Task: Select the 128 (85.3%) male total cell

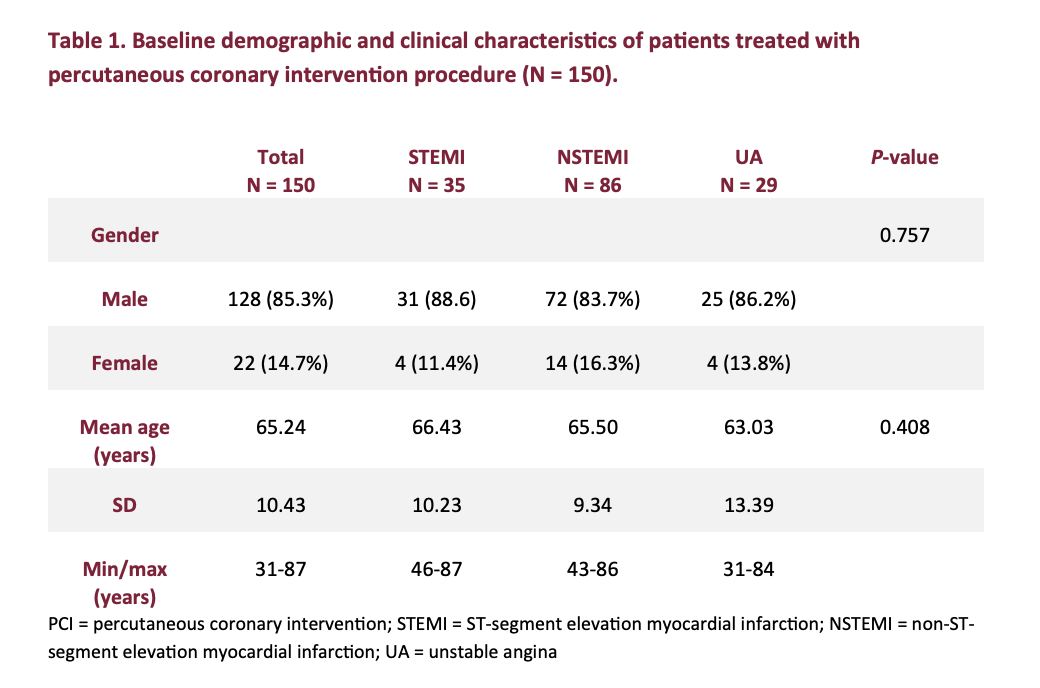Action: pyautogui.click(x=280, y=299)
